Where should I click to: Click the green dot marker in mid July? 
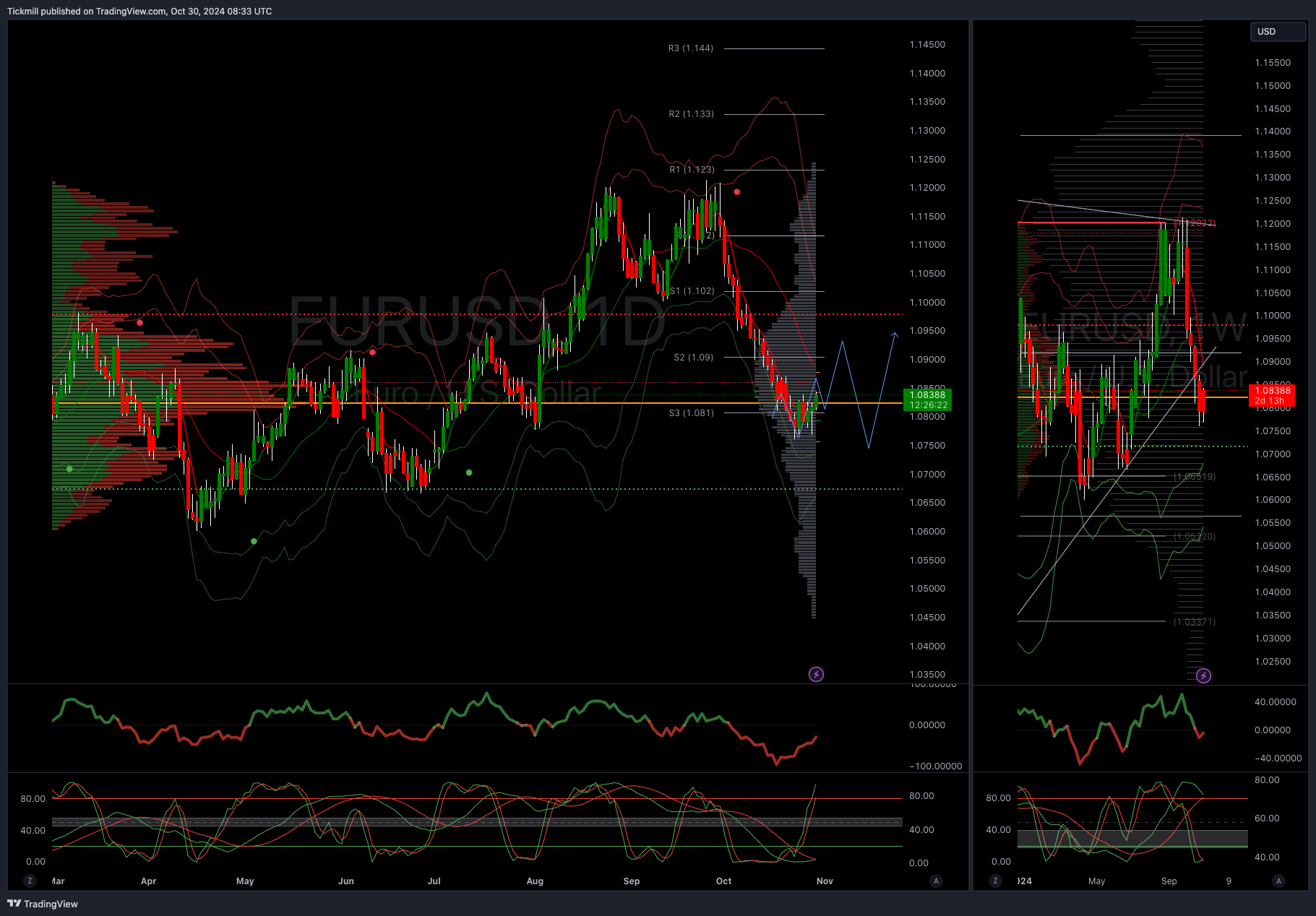469,472
